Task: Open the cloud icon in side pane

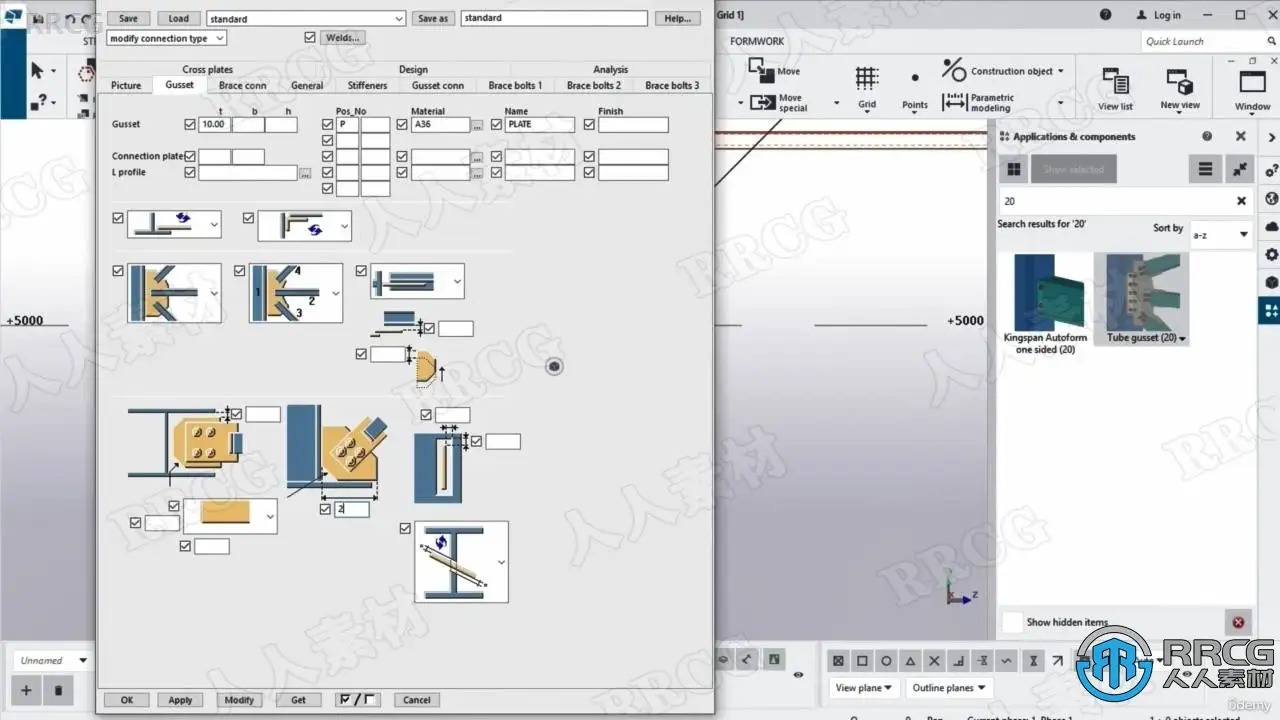Action: [1271, 227]
